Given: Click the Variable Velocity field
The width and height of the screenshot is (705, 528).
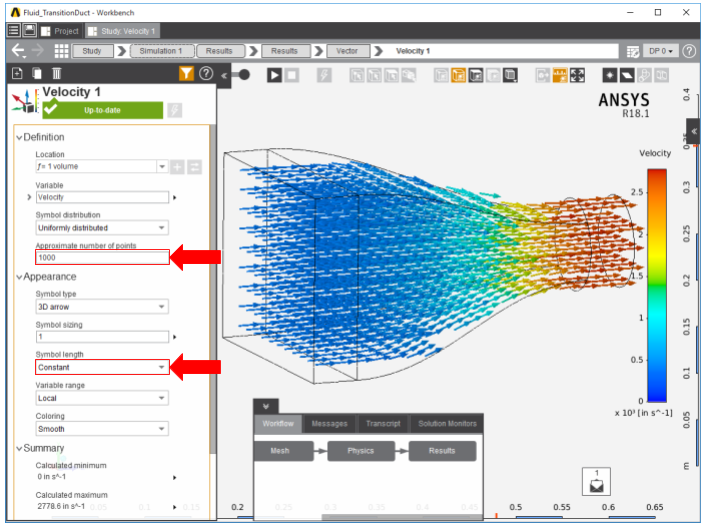Looking at the screenshot, I should point(103,197).
